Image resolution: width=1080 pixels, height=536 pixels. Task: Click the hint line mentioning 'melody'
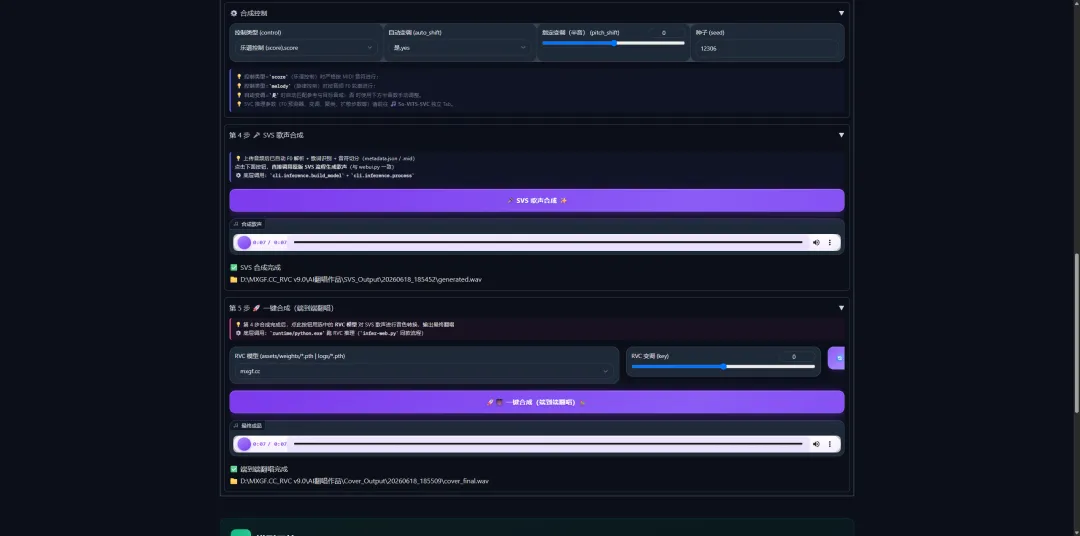pyautogui.click(x=306, y=86)
